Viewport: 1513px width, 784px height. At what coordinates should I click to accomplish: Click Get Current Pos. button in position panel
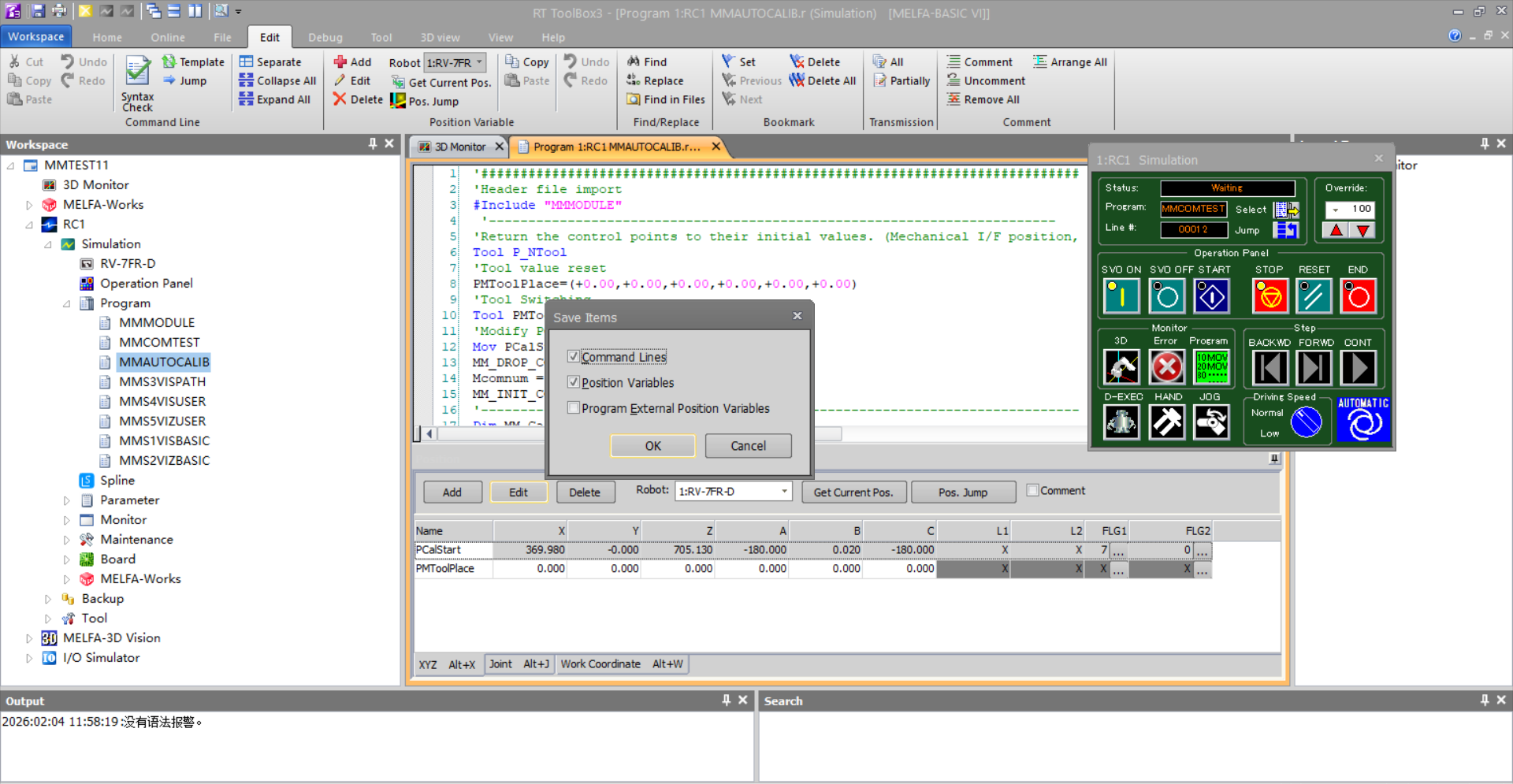click(853, 492)
